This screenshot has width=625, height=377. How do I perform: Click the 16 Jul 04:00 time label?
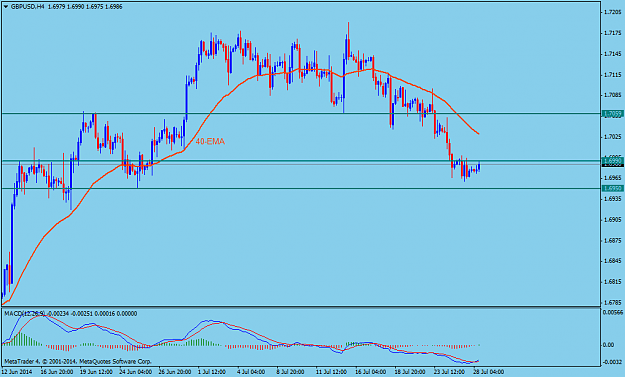pyautogui.click(x=370, y=372)
